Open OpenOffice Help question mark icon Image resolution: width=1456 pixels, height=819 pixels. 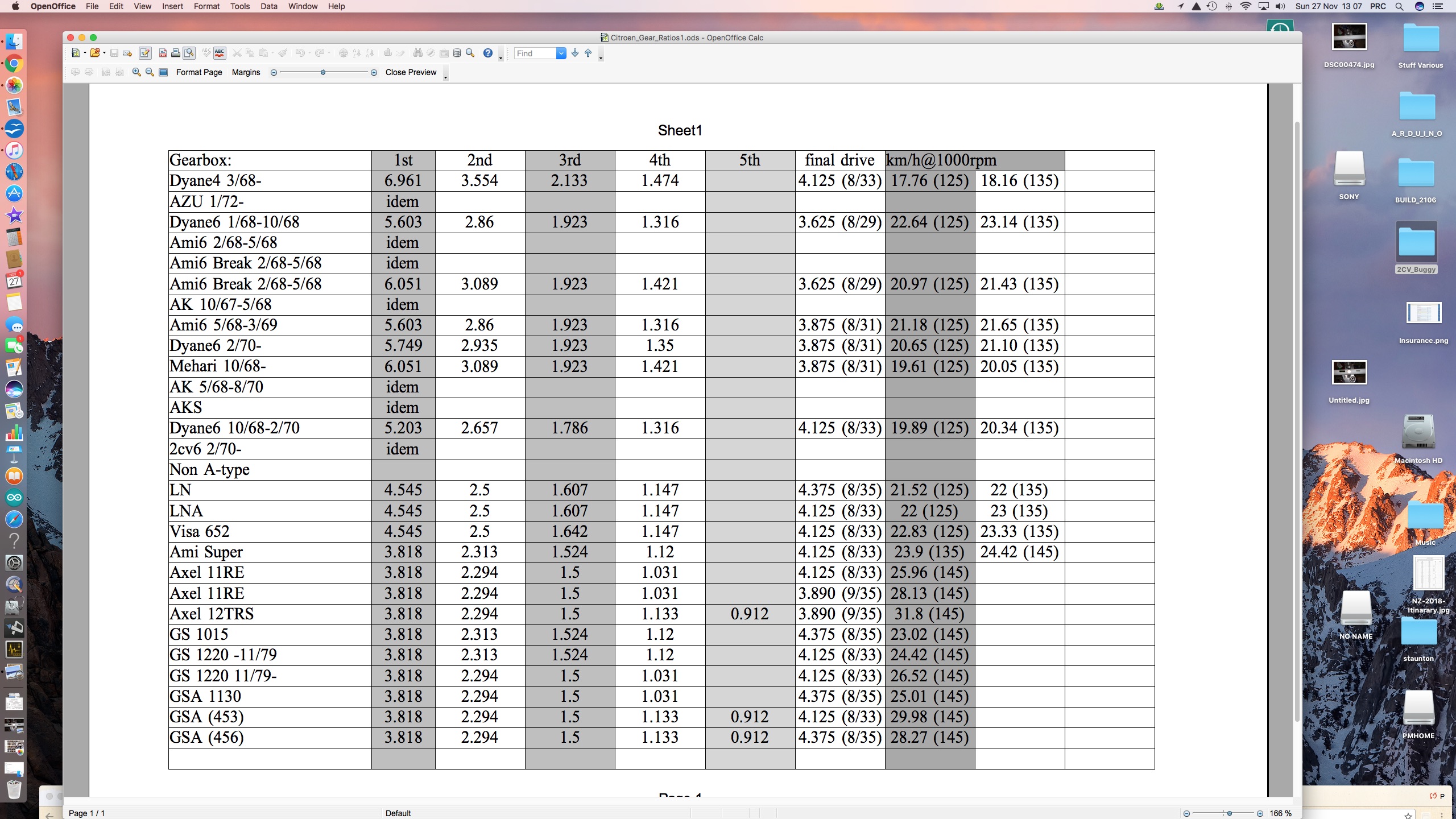[x=487, y=53]
